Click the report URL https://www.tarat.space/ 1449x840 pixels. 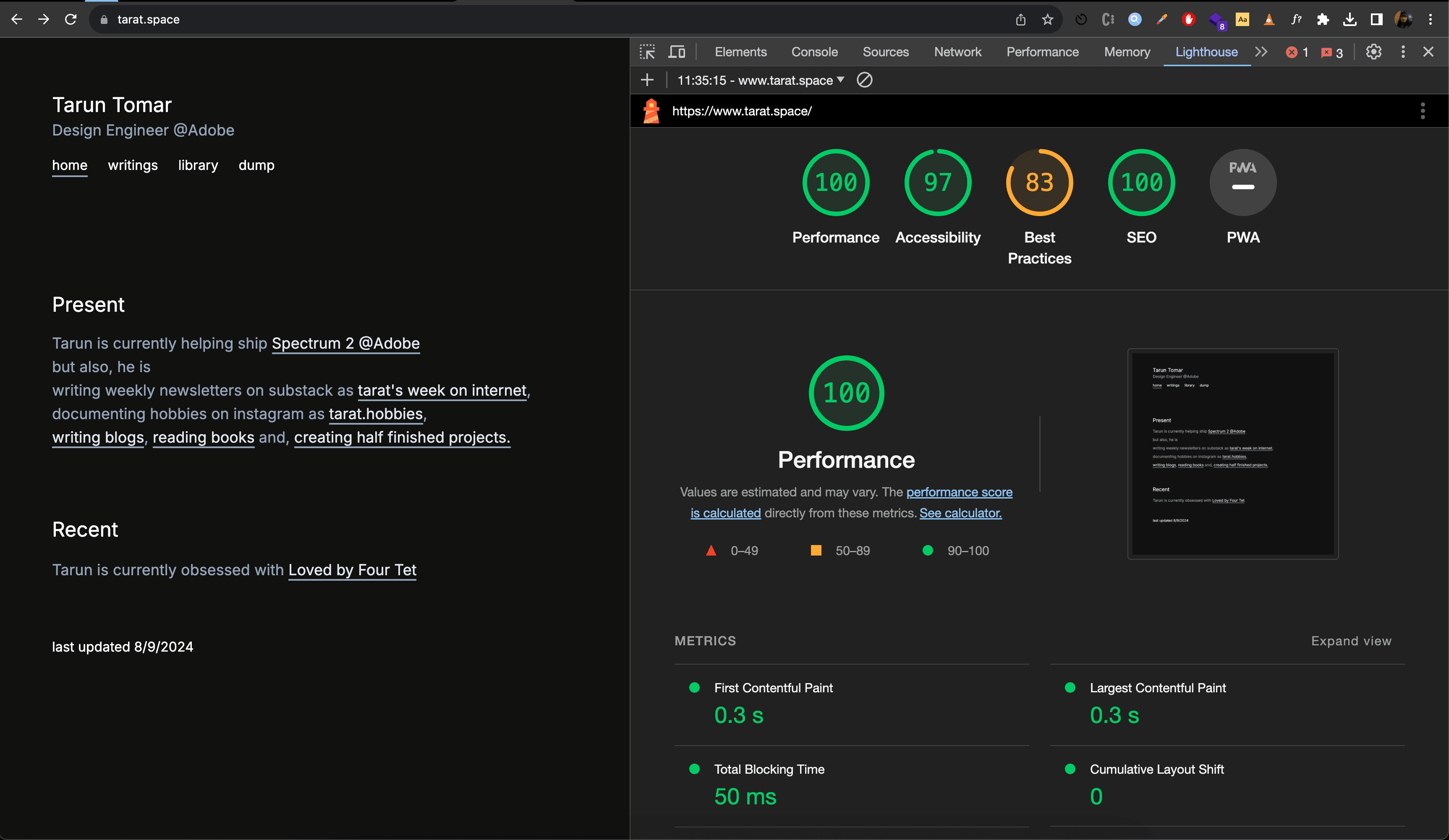pos(742,111)
